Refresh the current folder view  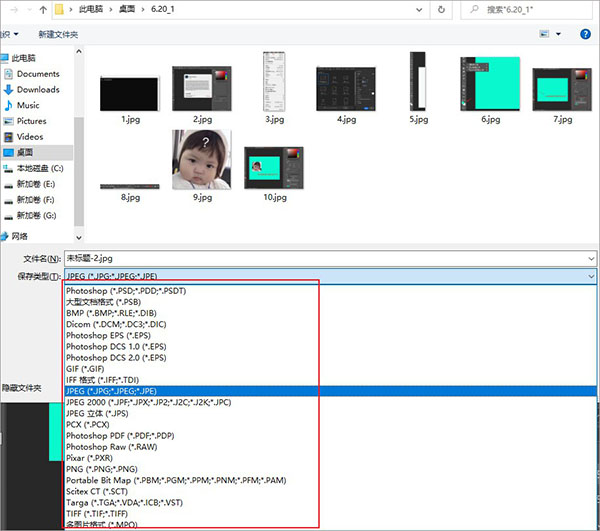tap(441, 10)
